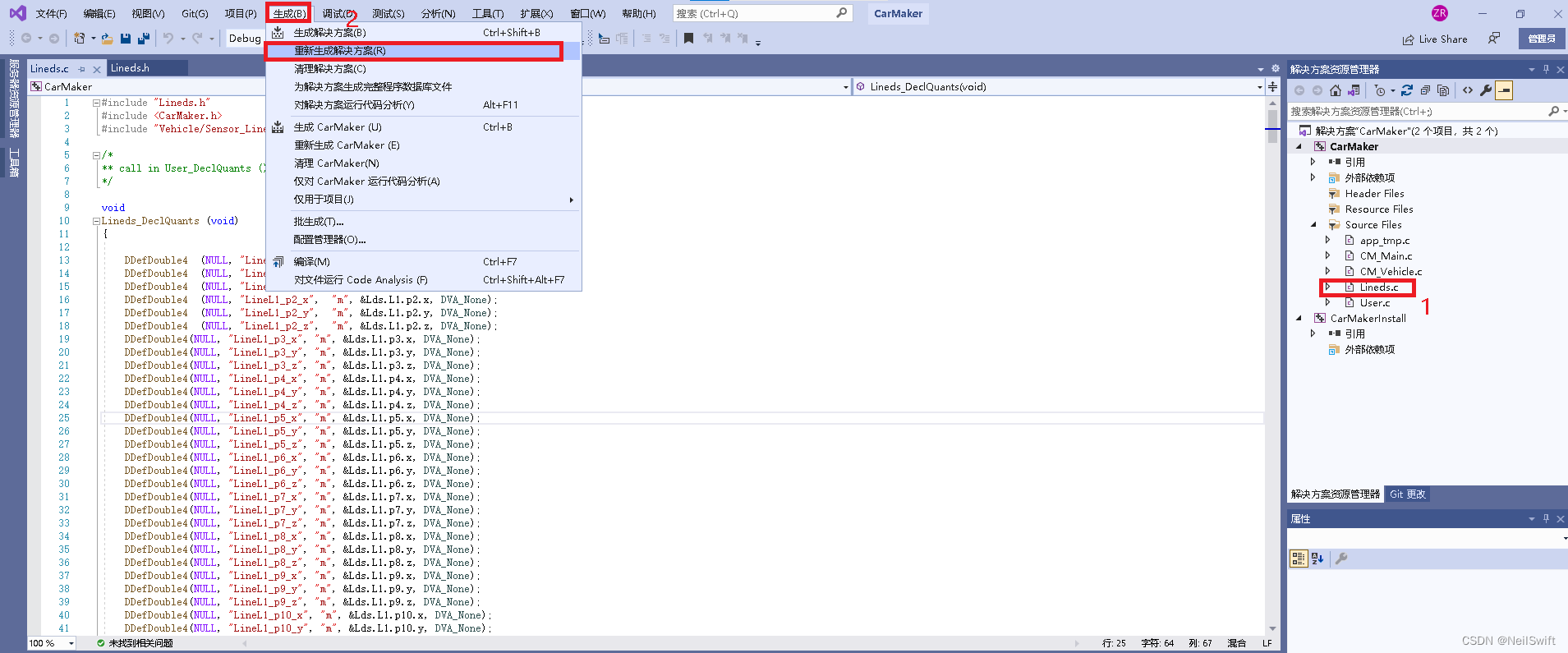This screenshot has height=653, width=1568.
Task: Pin the Lineds.c tab
Action: pyautogui.click(x=81, y=69)
